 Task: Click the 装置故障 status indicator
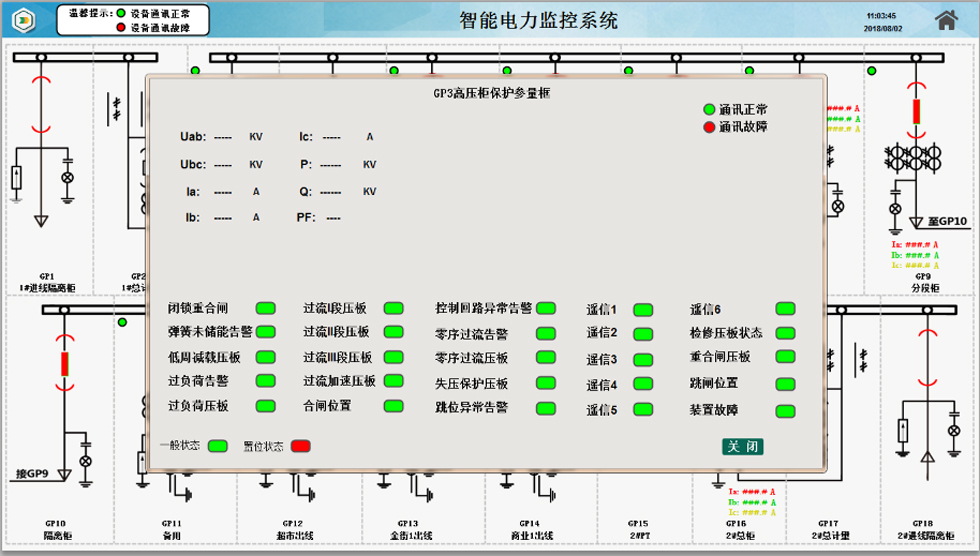tap(785, 411)
